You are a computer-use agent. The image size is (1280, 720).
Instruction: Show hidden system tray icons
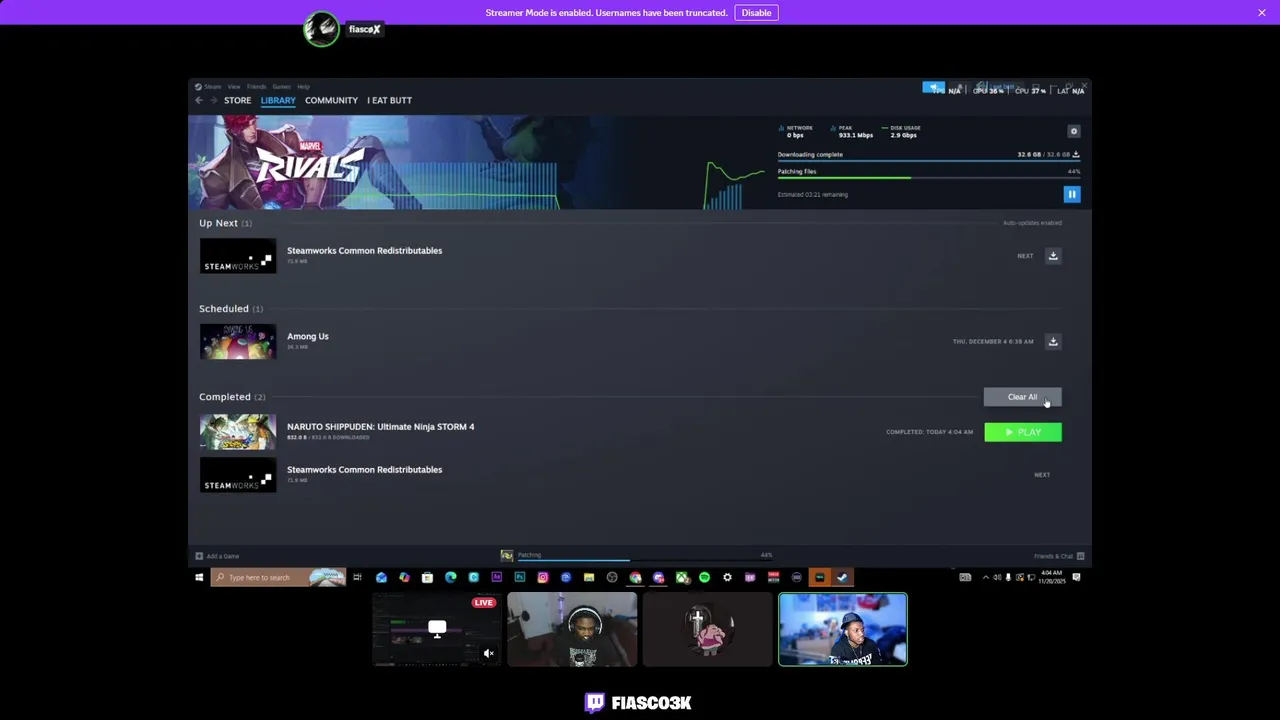(986, 577)
